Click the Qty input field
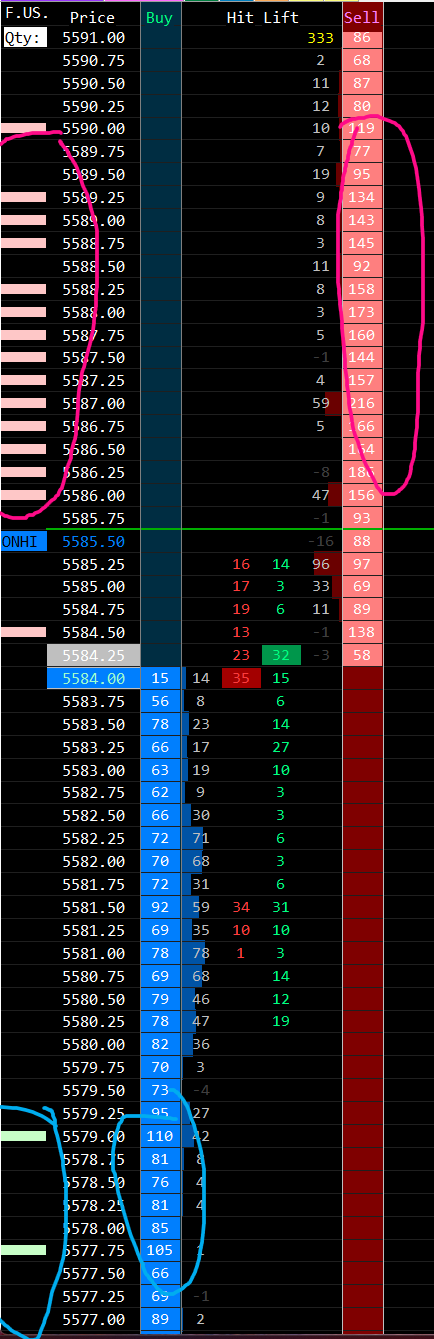Screen dimensions: 434x1339 point(24,37)
